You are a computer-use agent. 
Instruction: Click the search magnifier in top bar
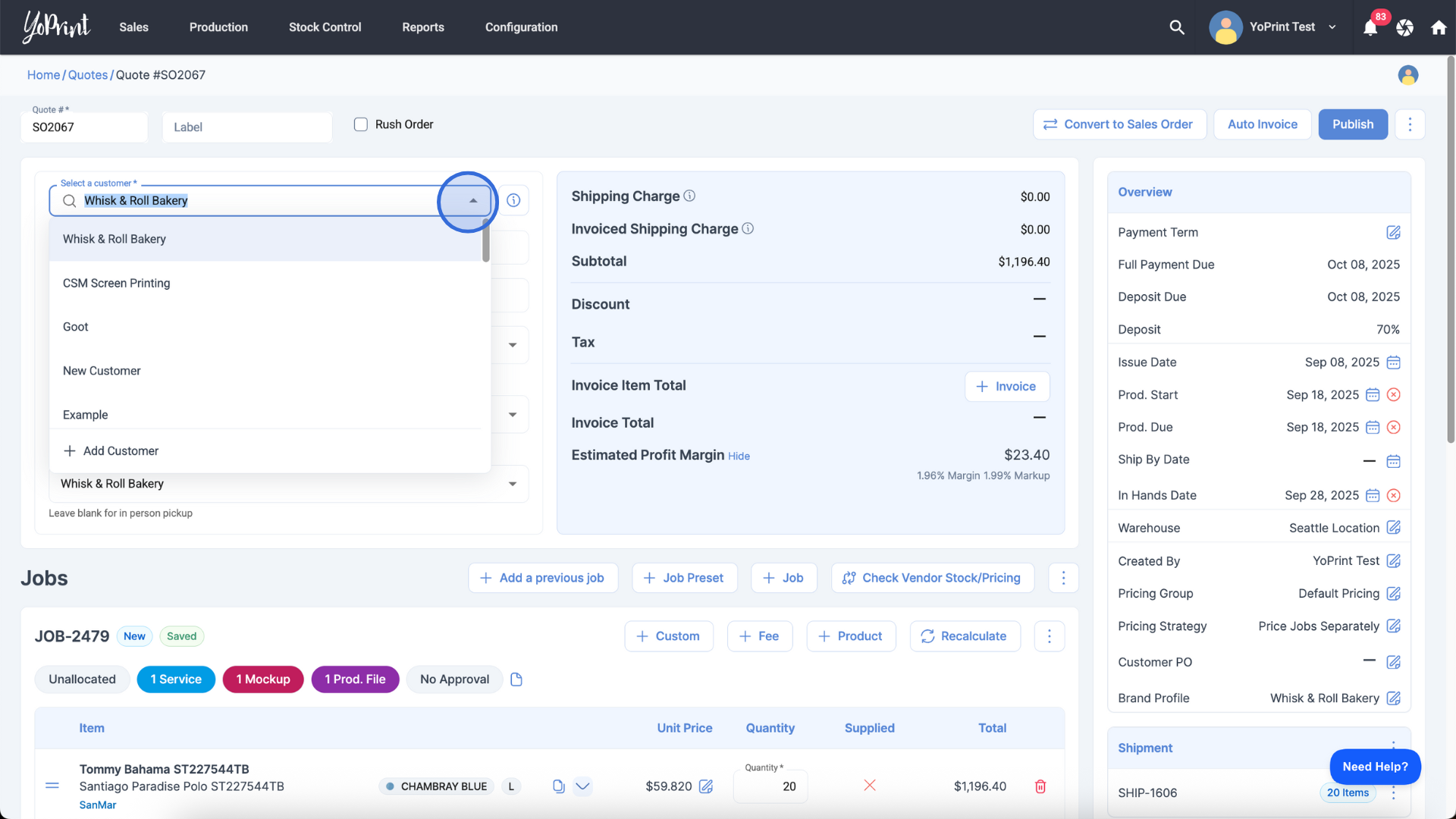tap(1177, 27)
